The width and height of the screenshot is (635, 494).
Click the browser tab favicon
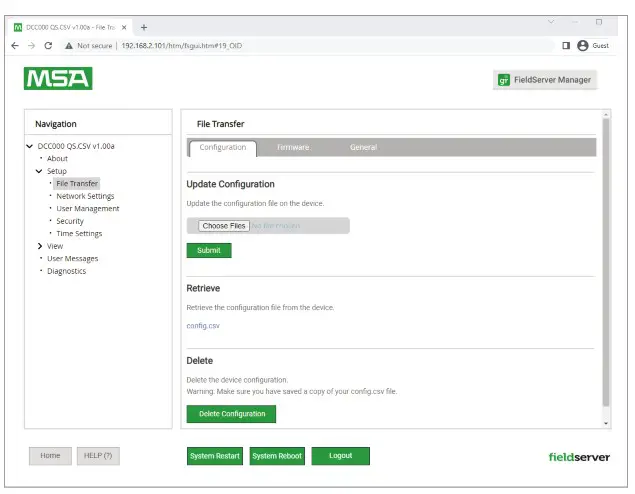18,28
